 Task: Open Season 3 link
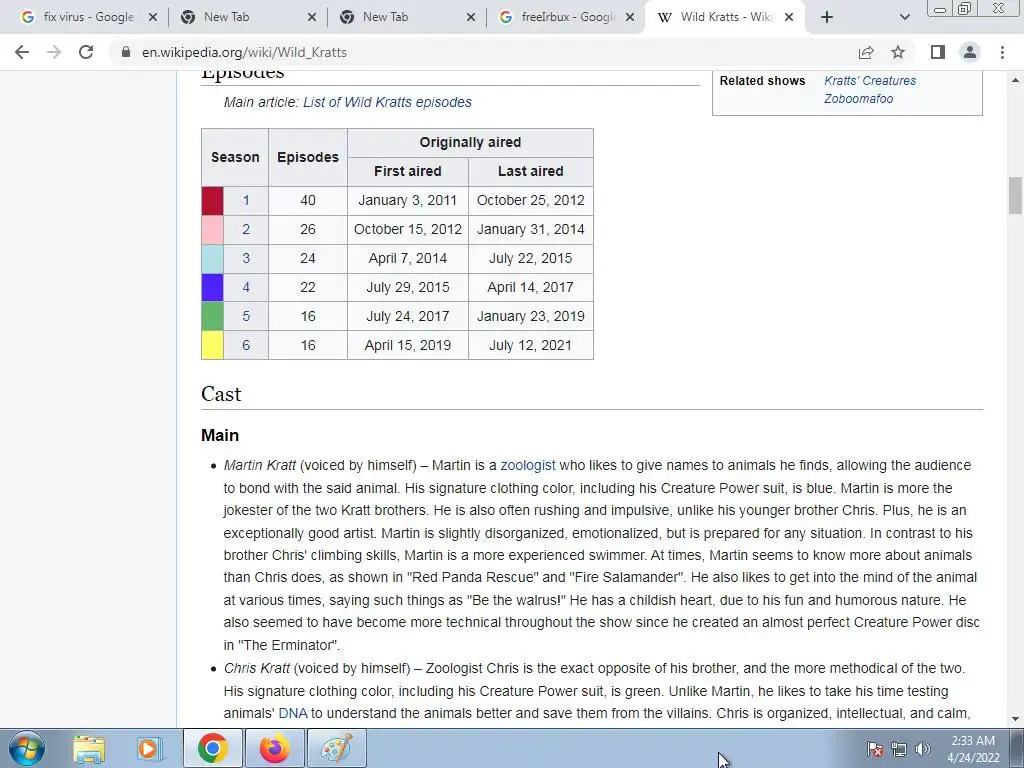click(246, 258)
